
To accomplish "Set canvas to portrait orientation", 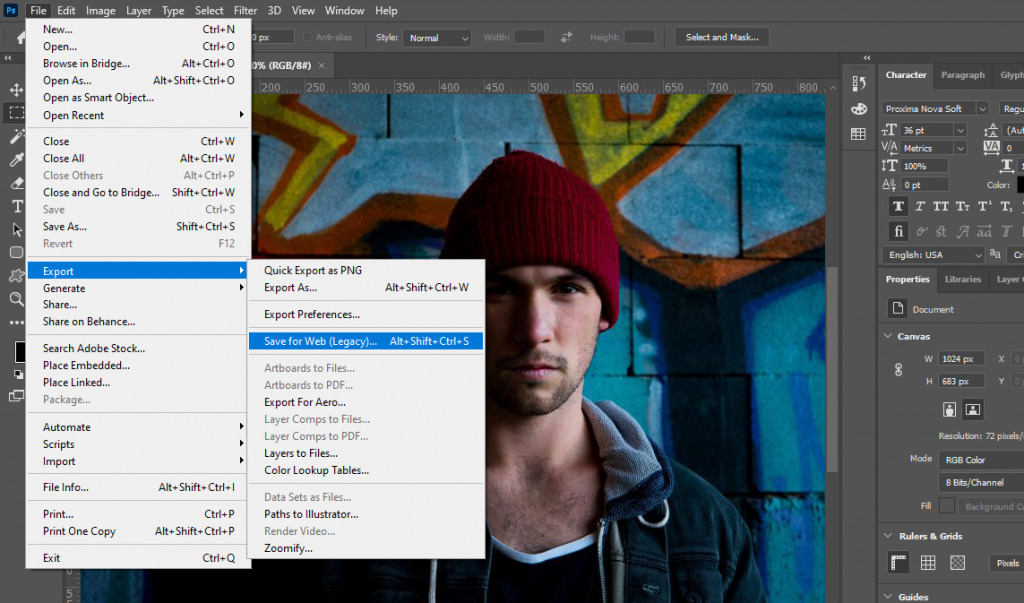I will (950, 410).
